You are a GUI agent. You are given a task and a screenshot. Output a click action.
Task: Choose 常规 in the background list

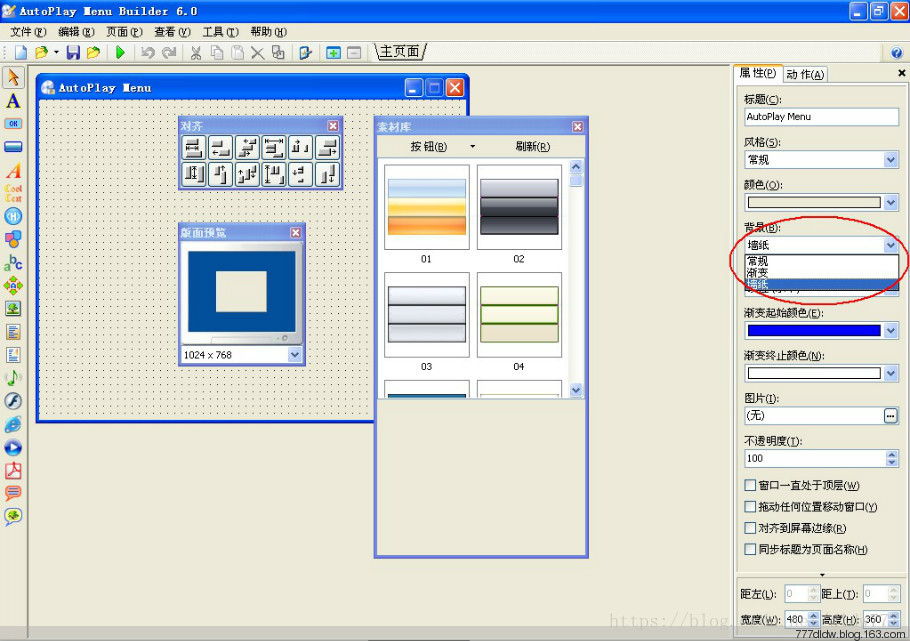[x=821, y=261]
